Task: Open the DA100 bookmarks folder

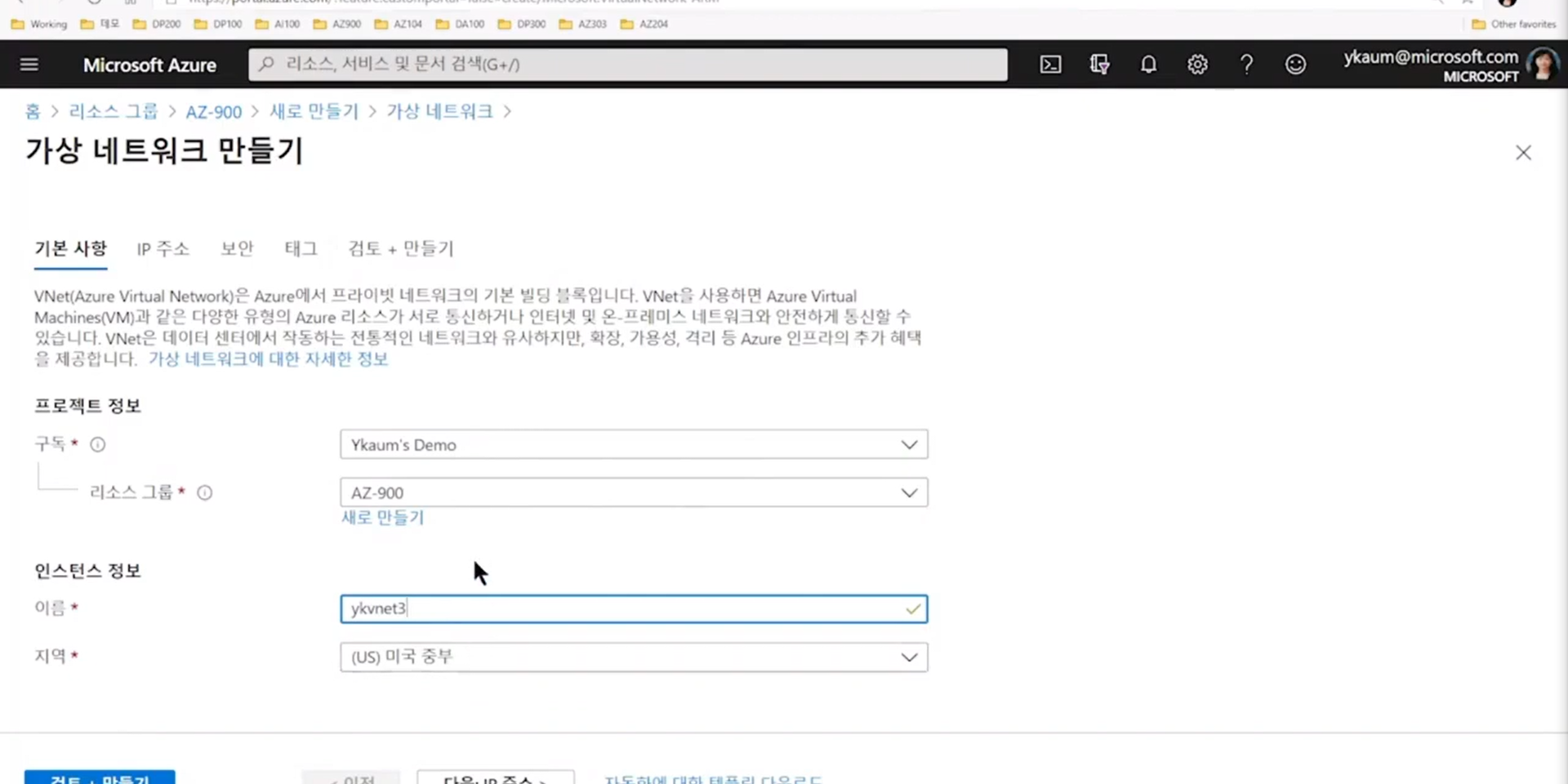Action: [461, 24]
